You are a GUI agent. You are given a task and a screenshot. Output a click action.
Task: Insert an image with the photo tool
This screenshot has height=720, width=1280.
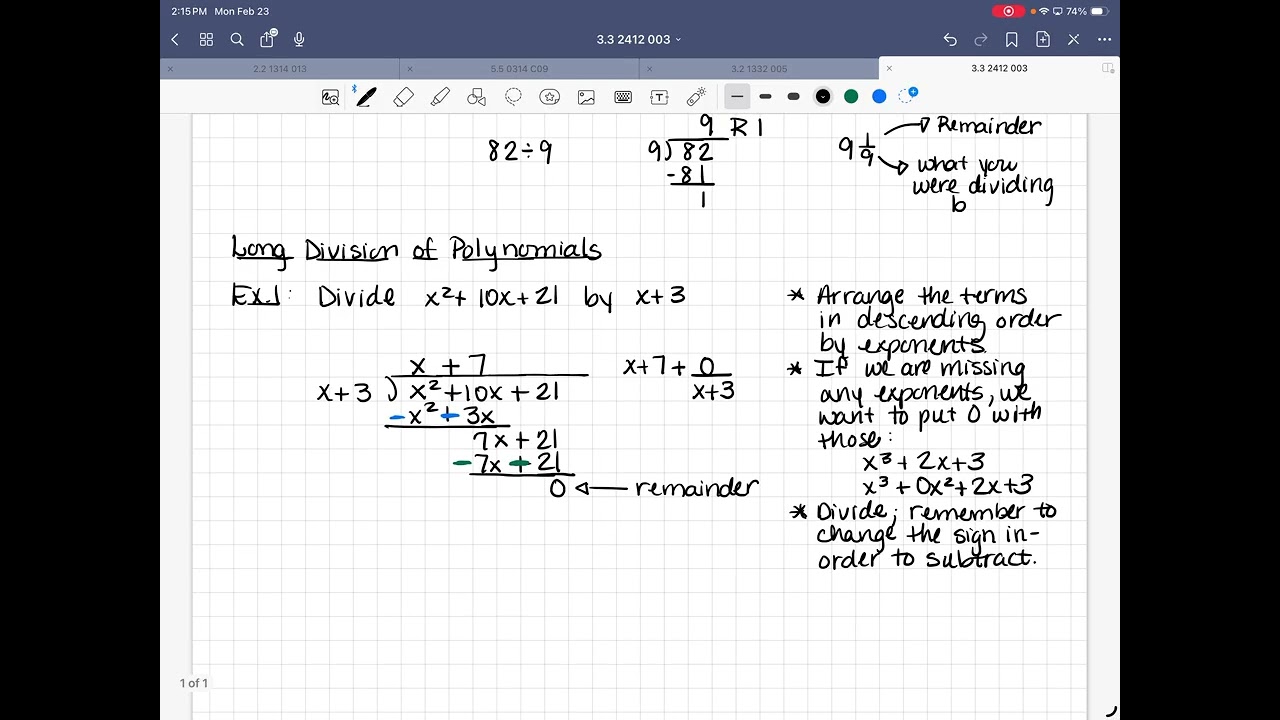pyautogui.click(x=586, y=97)
